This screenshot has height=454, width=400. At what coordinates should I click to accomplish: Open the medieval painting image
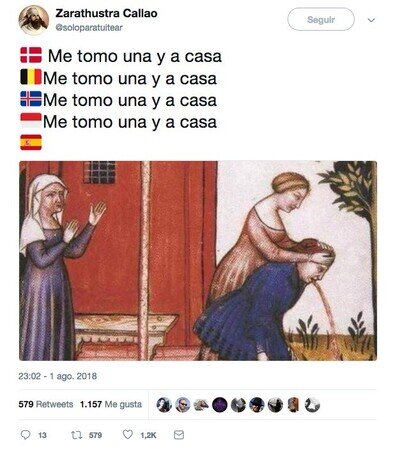[x=198, y=261]
